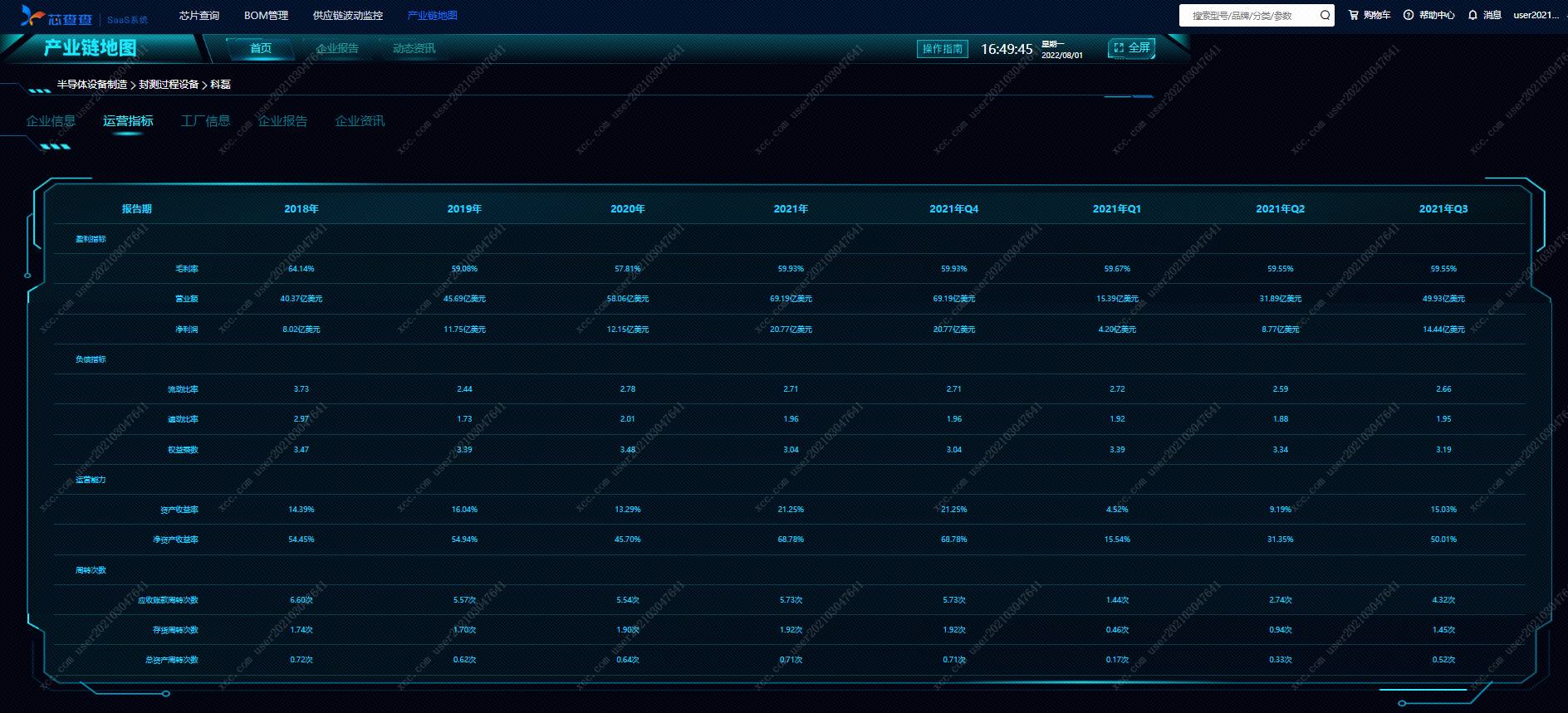This screenshot has width=1568, height=713.
Task: Open 帮助中心 help center
Action: (1429, 15)
